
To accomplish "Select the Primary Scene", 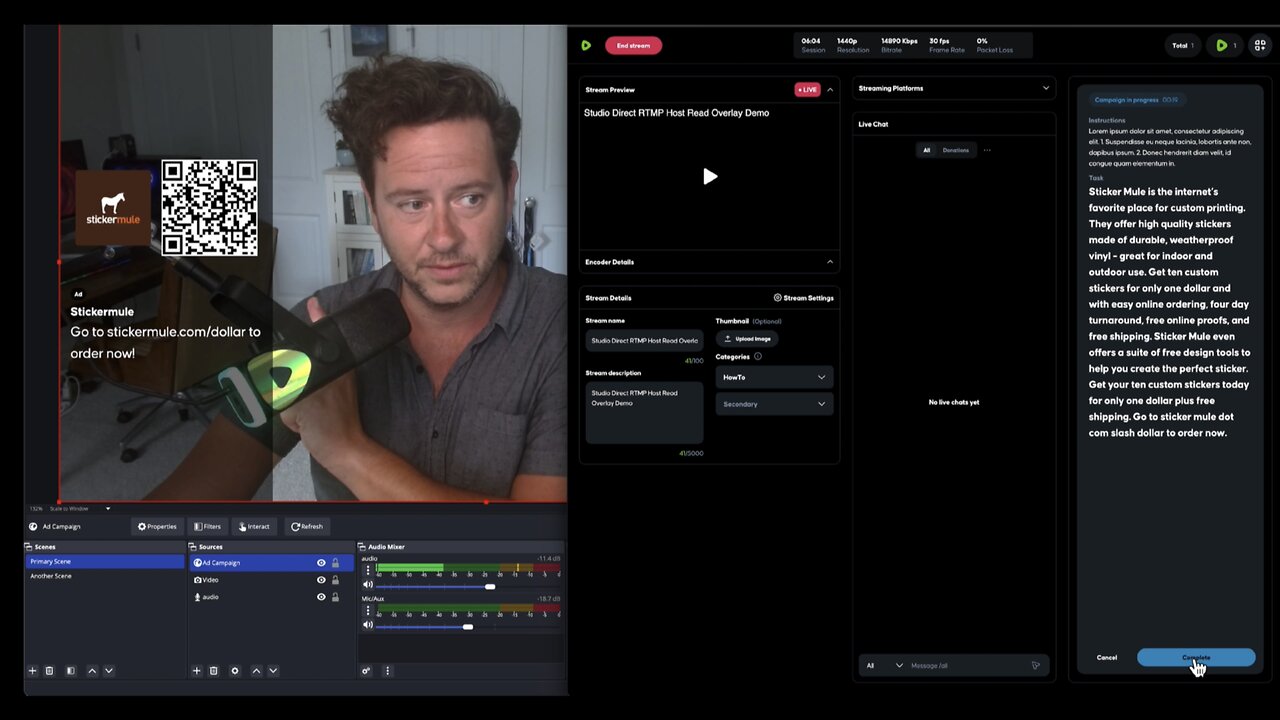I will (105, 562).
